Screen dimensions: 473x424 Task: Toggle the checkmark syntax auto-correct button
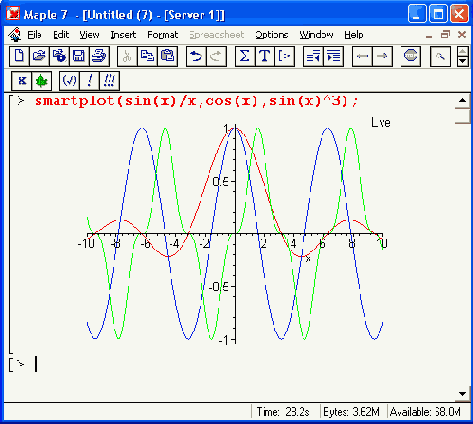[x=69, y=81]
